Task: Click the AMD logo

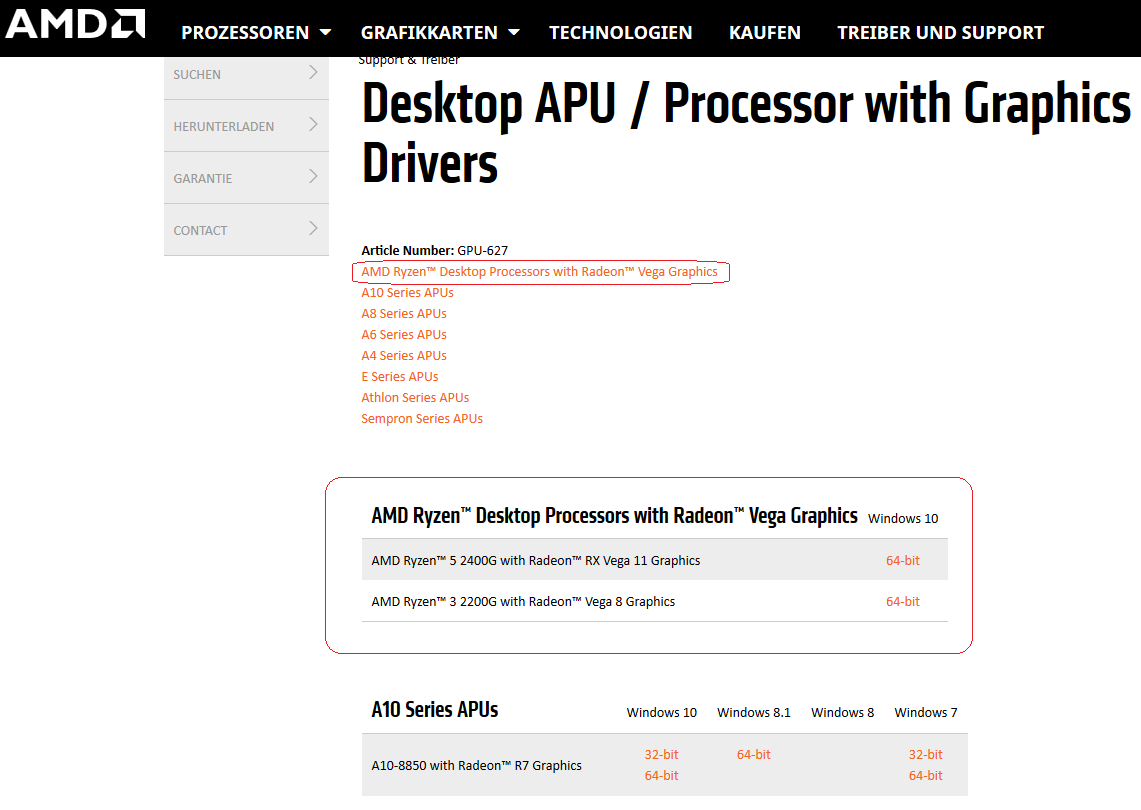Action: (76, 24)
